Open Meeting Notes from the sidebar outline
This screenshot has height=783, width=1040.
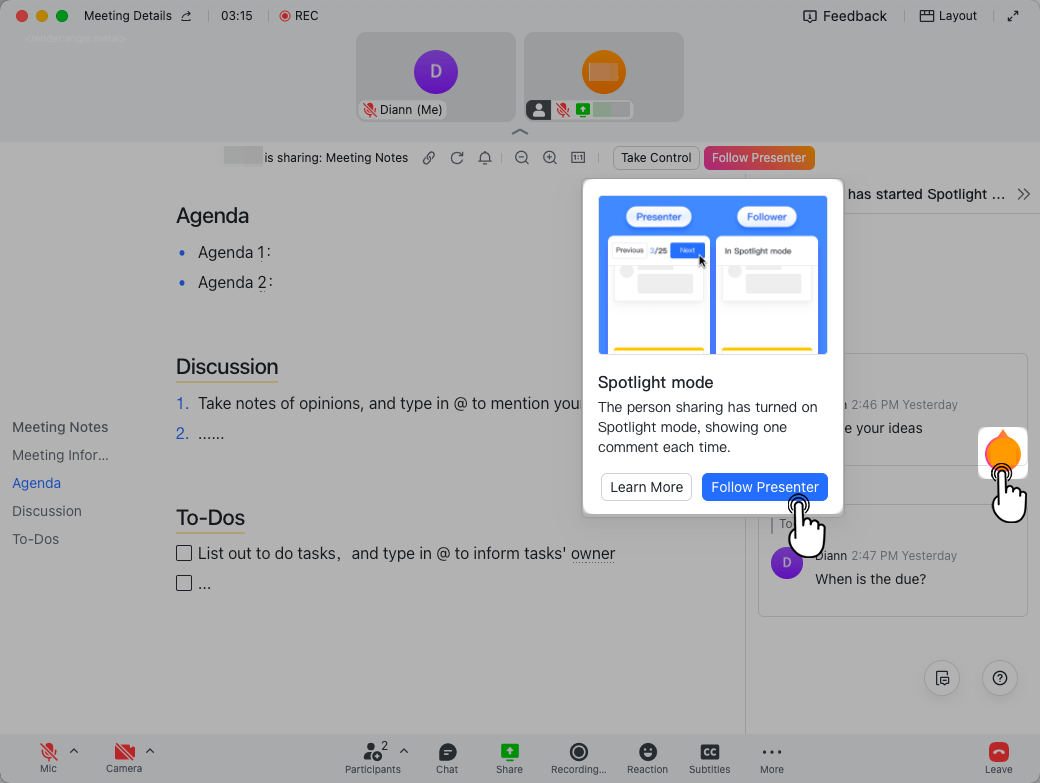point(59,427)
